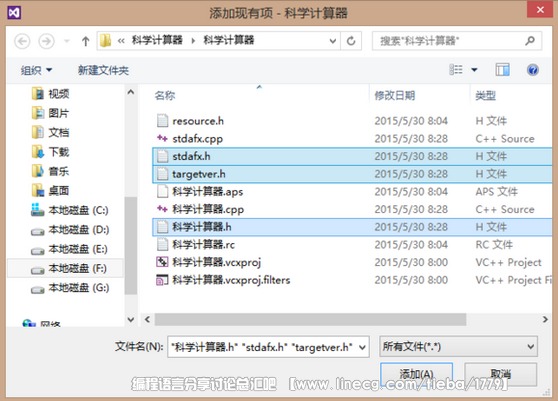Screen dimensions: 558x401
Task: Select 桌面 folder in navigation pane
Action: (x=50, y=191)
